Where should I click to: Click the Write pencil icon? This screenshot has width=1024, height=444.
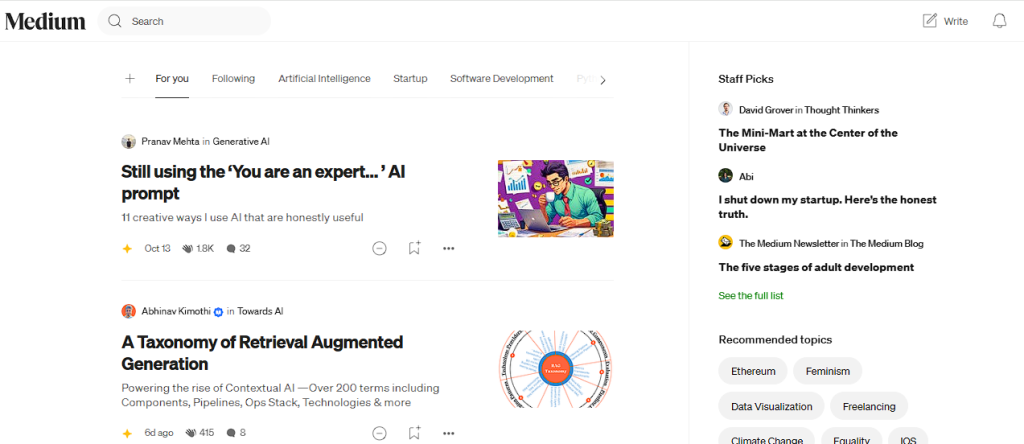(x=929, y=21)
